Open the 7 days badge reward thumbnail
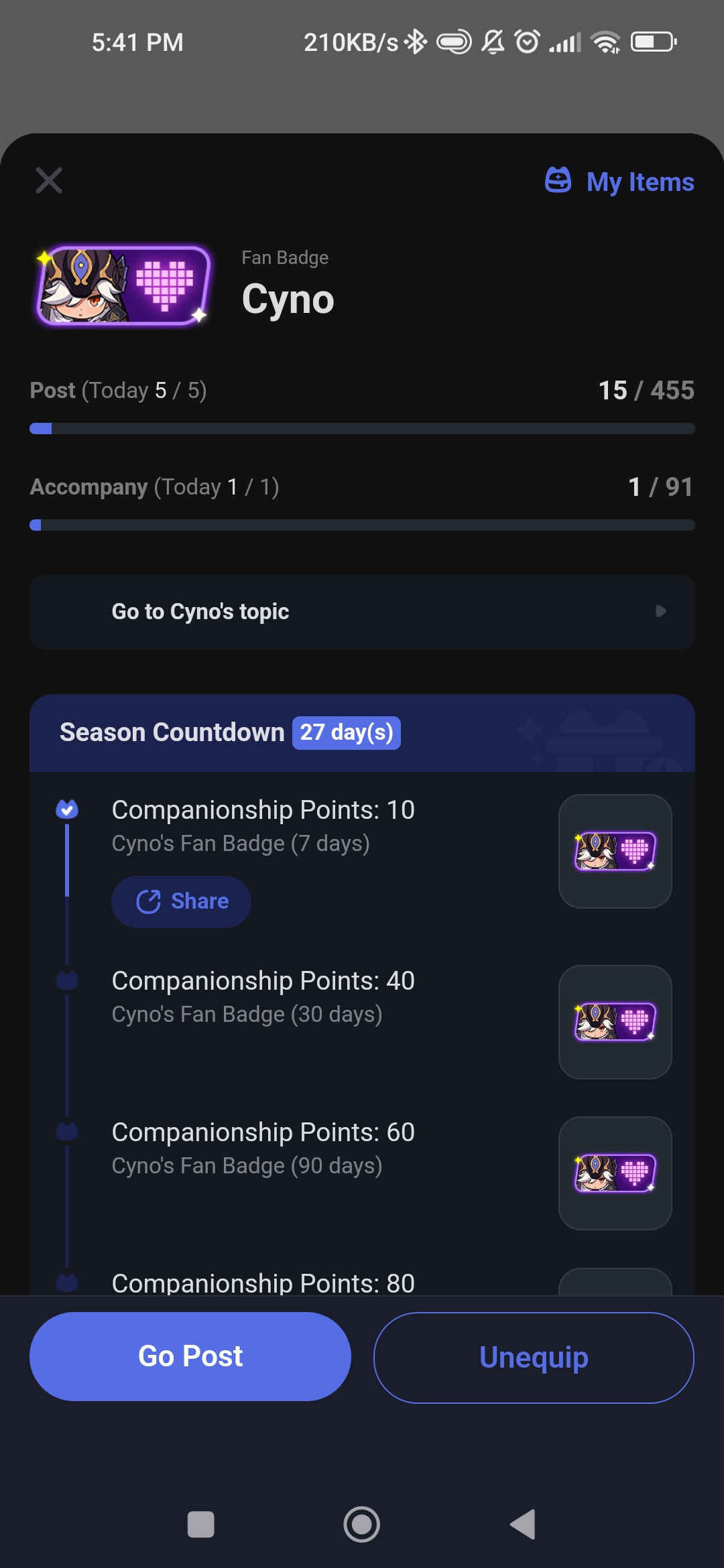The height and width of the screenshot is (1568, 724). point(615,851)
